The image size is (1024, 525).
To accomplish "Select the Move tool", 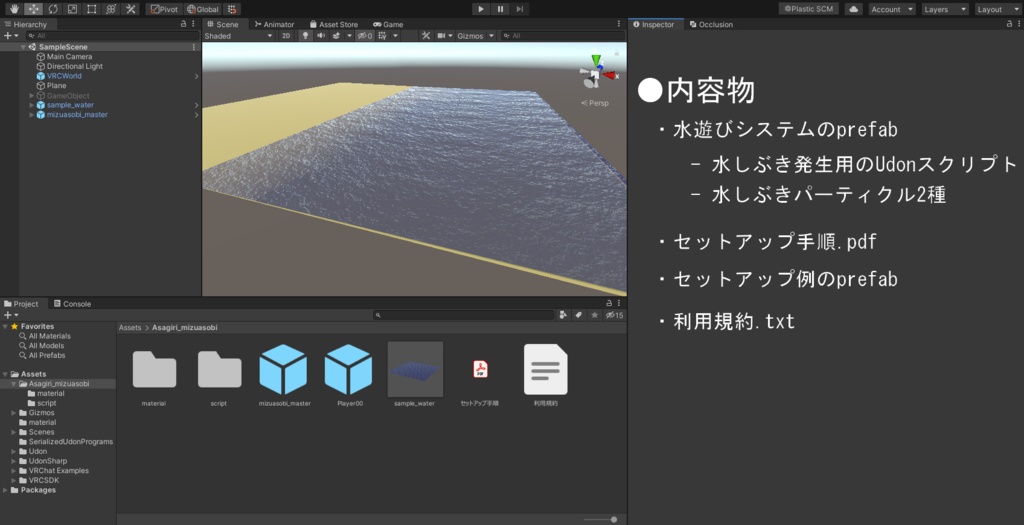I will (x=33, y=9).
